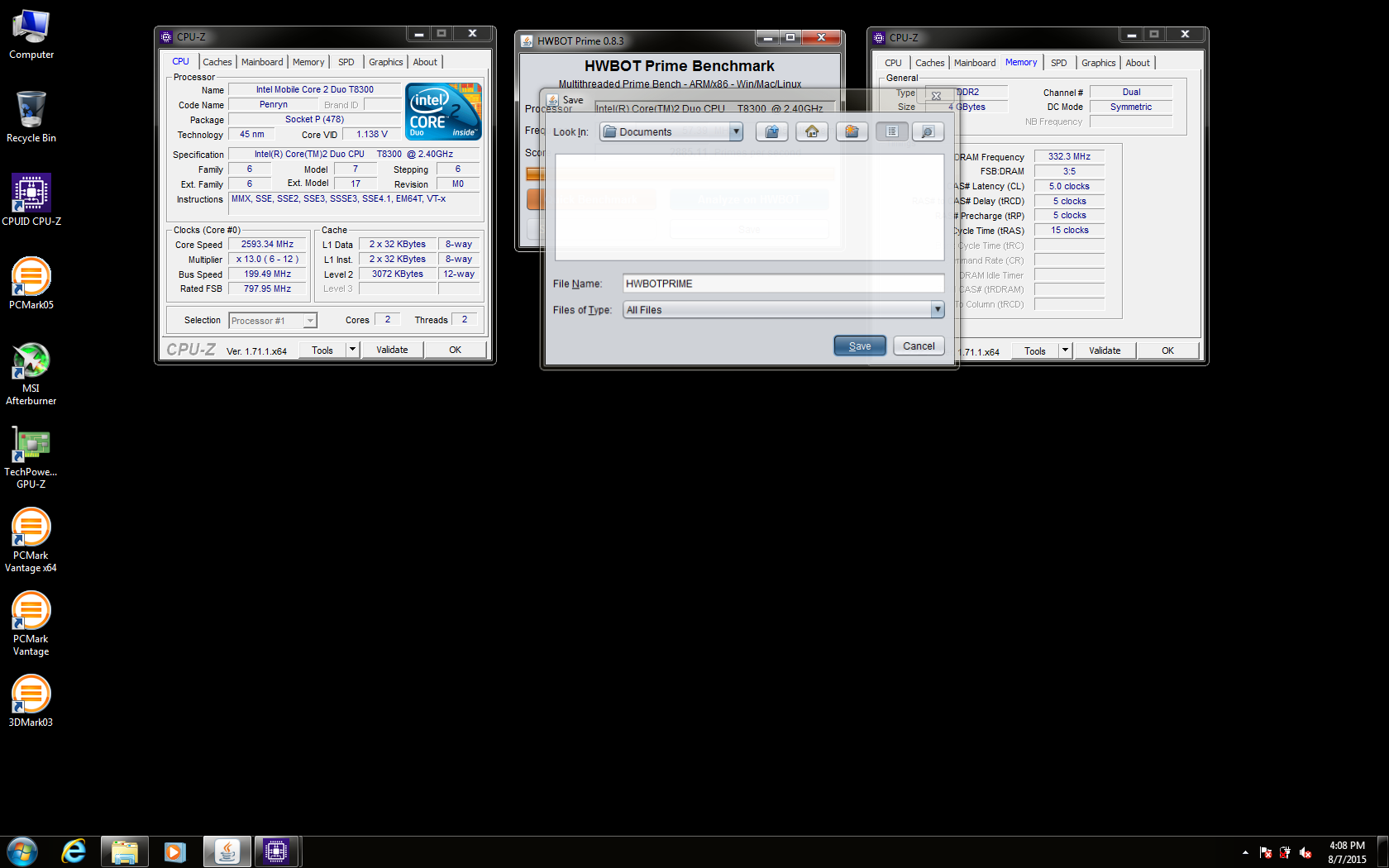Open Graphics tab in right CPU-Z

click(1099, 63)
